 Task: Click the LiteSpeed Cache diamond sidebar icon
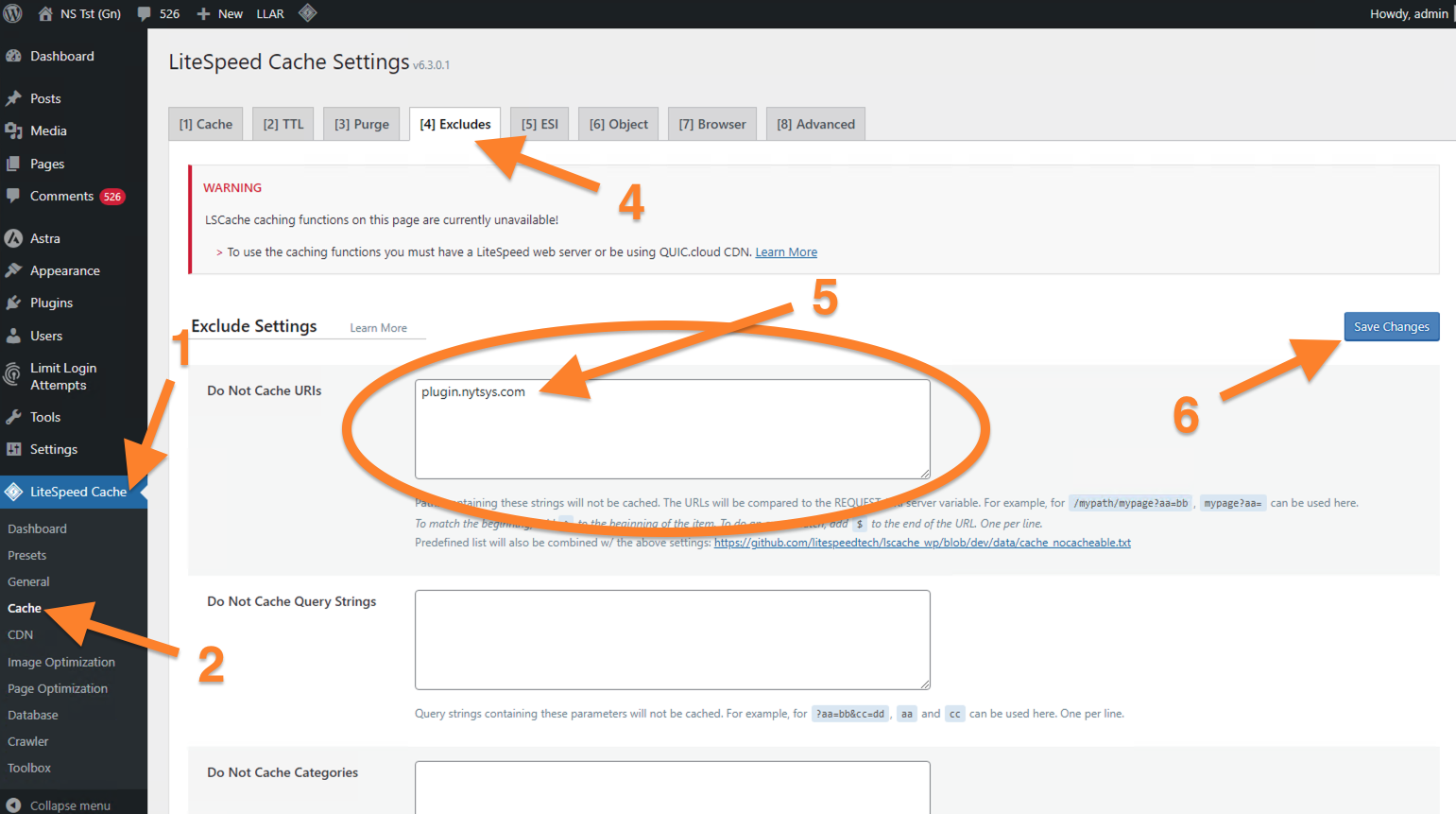click(13, 492)
